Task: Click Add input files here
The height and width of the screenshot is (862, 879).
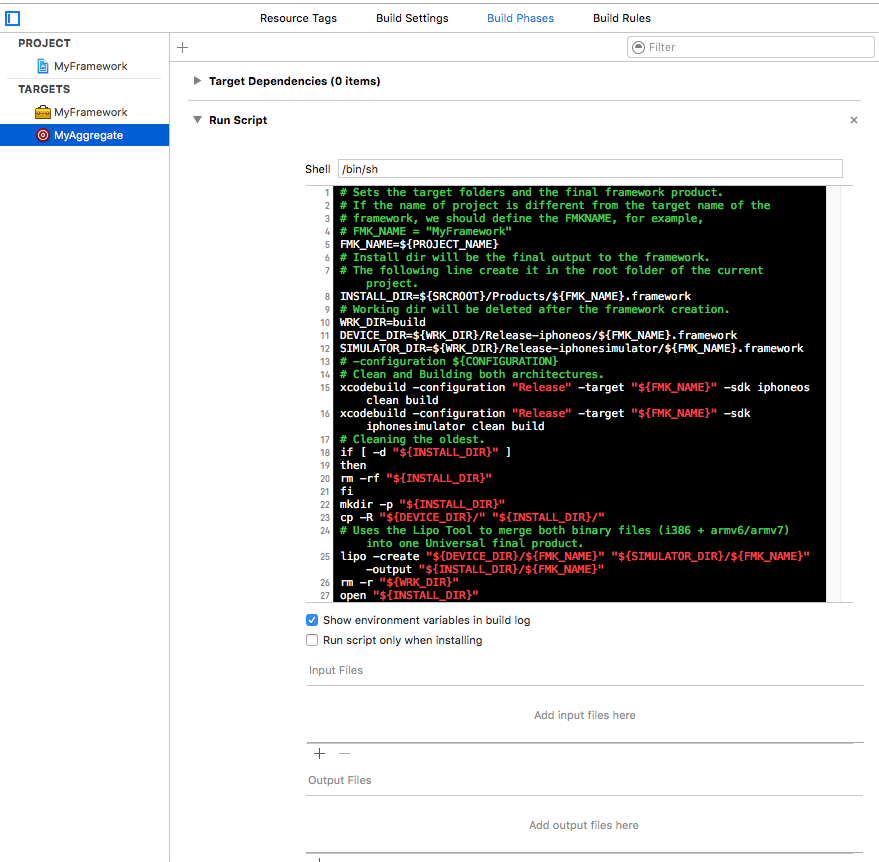Action: (584, 715)
